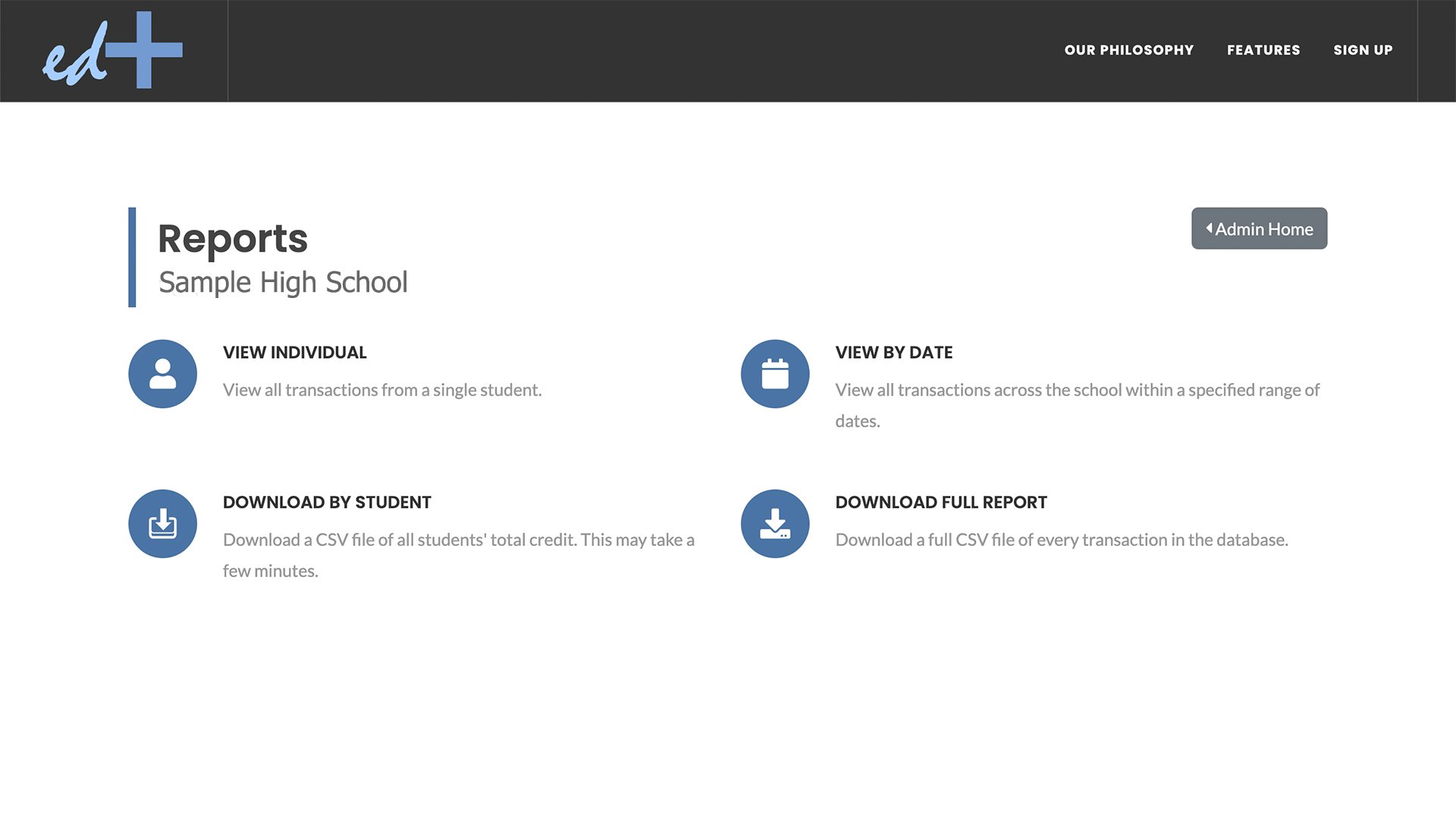
Task: Select the DOWNLOAD FULL REPORT heading
Action: 940,503
